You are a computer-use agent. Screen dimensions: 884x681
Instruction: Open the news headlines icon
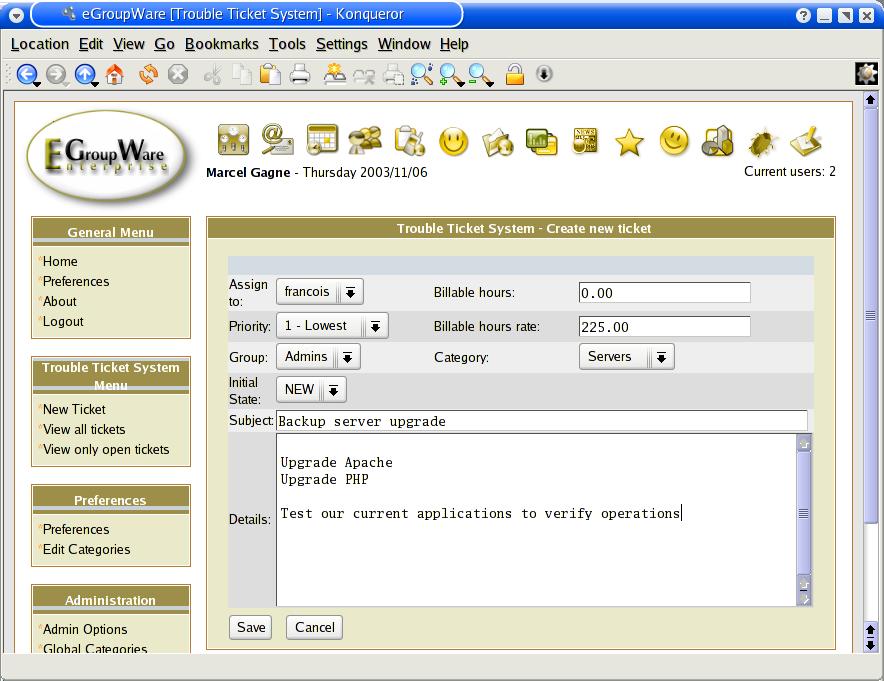[x=585, y=141]
